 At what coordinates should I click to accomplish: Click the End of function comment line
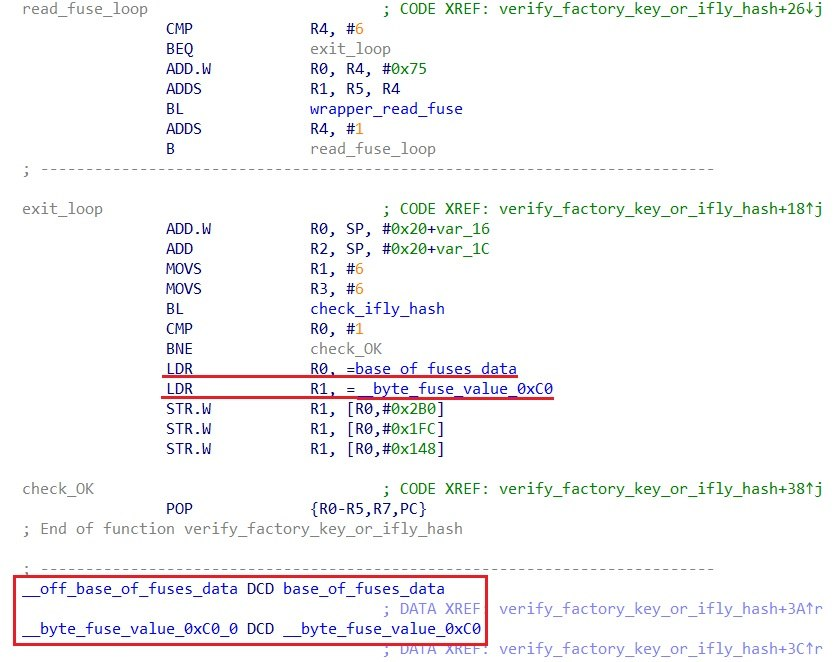coord(243,529)
